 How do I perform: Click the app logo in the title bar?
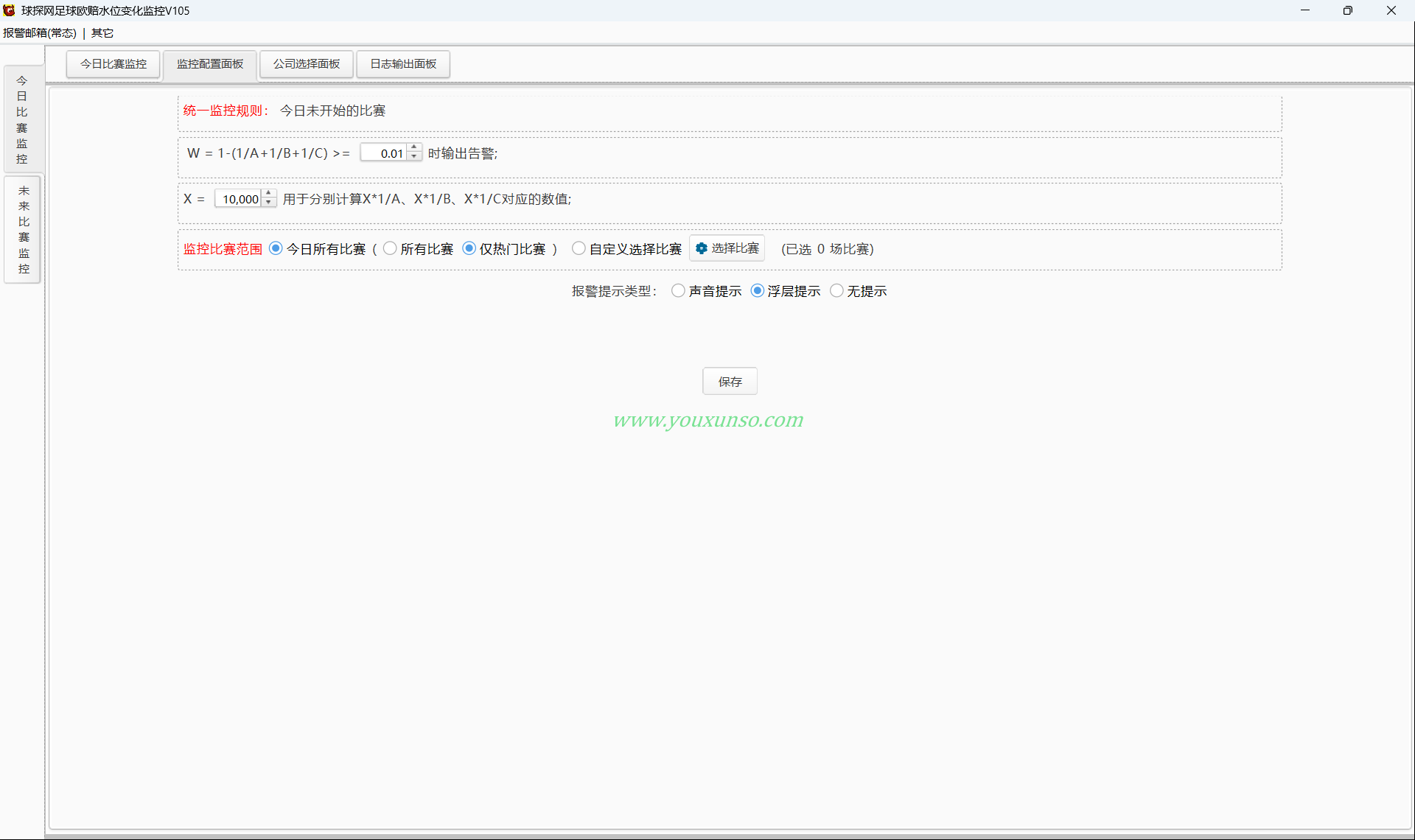point(9,10)
